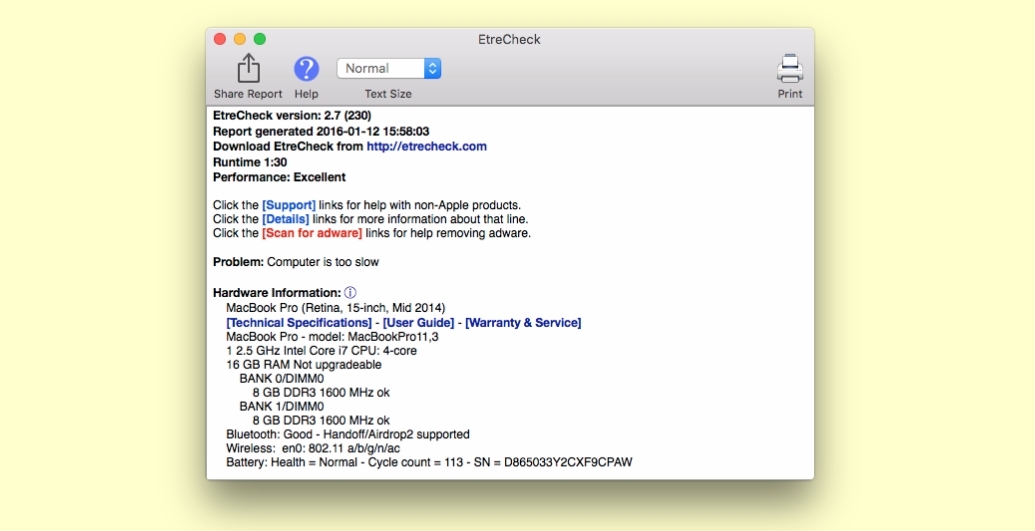This screenshot has height=531, width=1035.
Task: Click the 'Problem: Computer is too slow' line
Action: (x=296, y=262)
